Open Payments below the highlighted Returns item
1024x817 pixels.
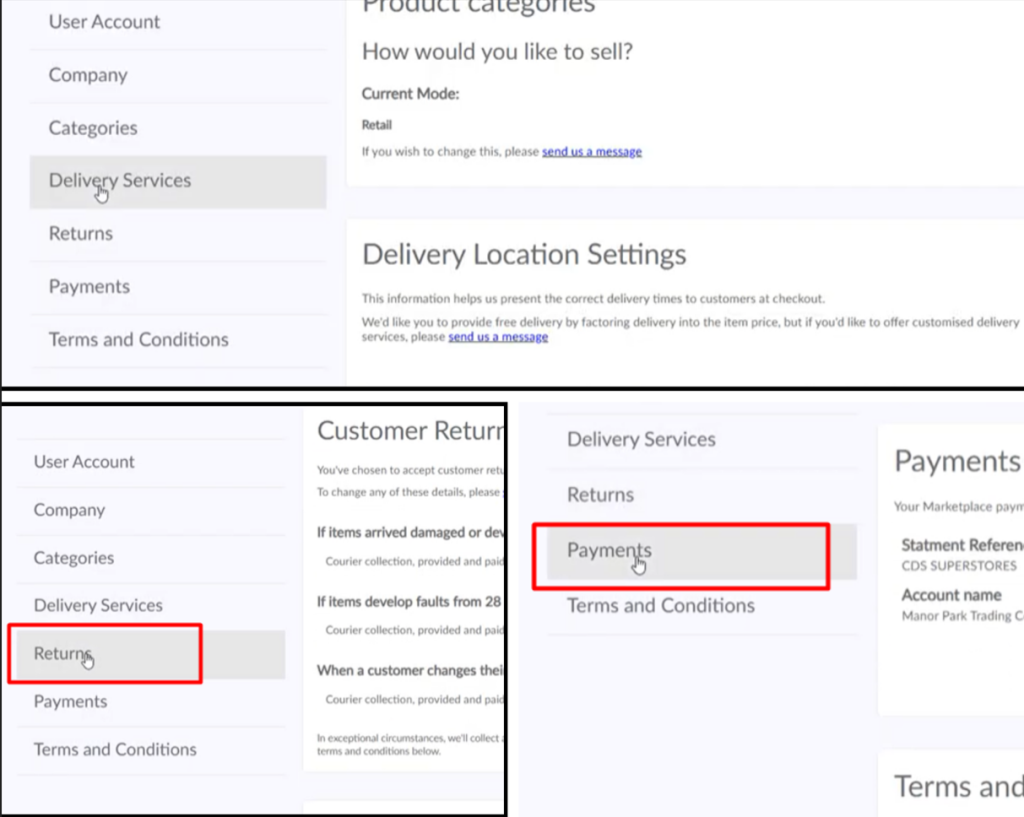(151, 702)
